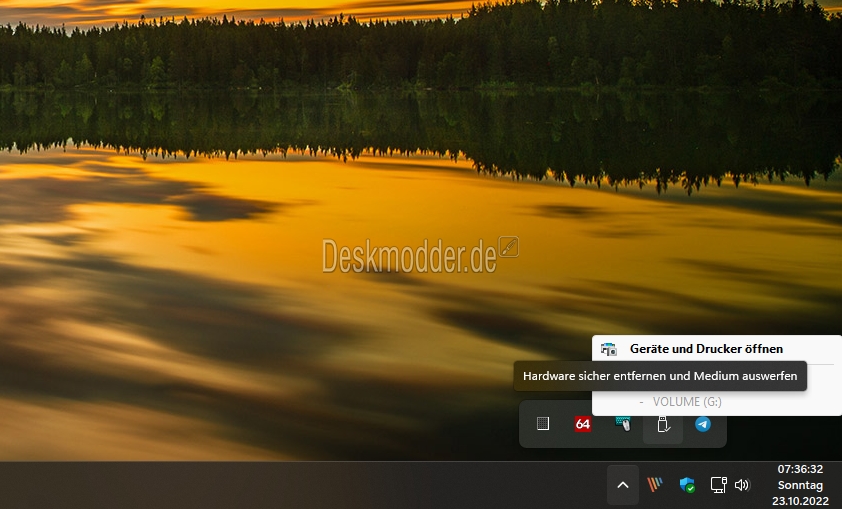Click the colorful striped tray icon in taskbar
842x509 pixels.
pyautogui.click(x=655, y=485)
